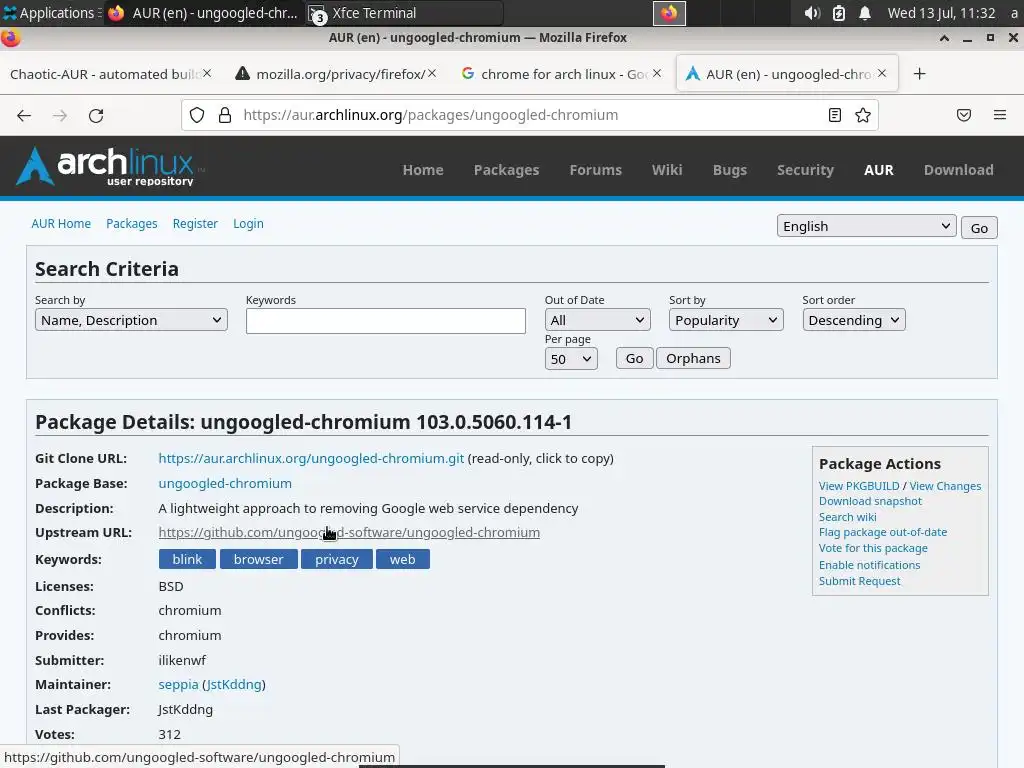Click the Go search button

coord(634,359)
